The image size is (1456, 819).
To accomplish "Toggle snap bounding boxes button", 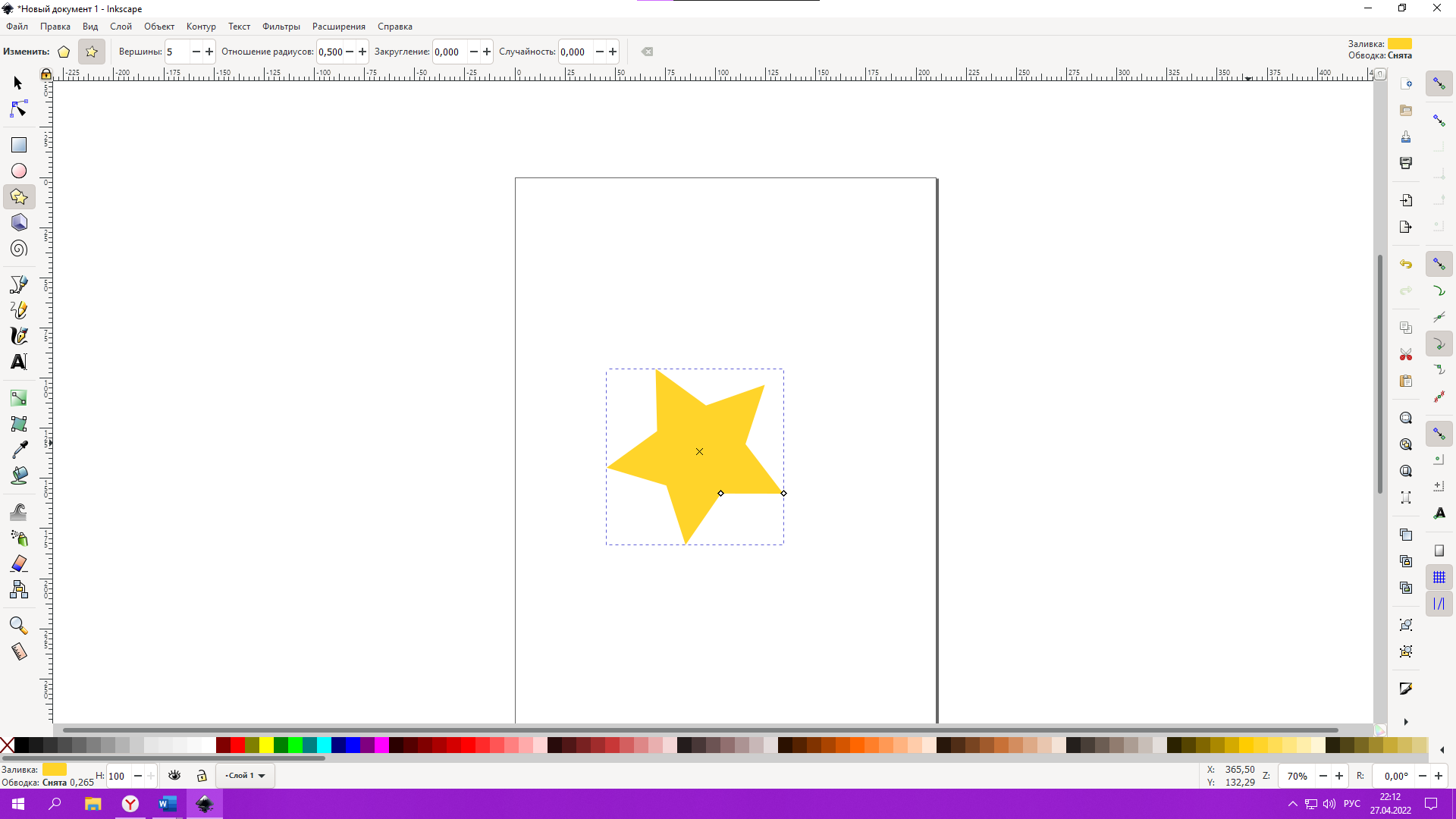I will (x=1439, y=121).
